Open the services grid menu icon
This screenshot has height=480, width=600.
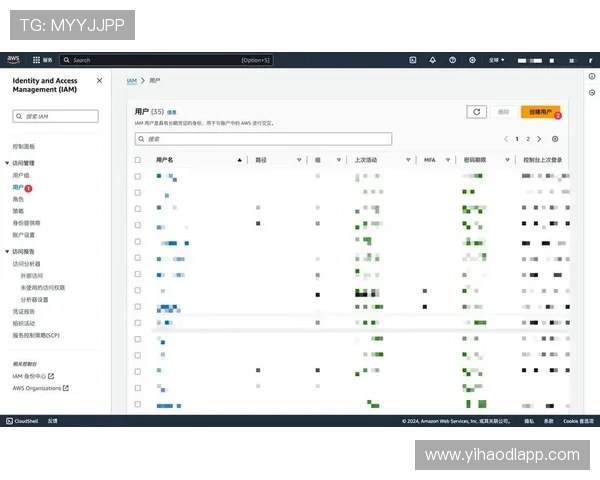point(37,60)
